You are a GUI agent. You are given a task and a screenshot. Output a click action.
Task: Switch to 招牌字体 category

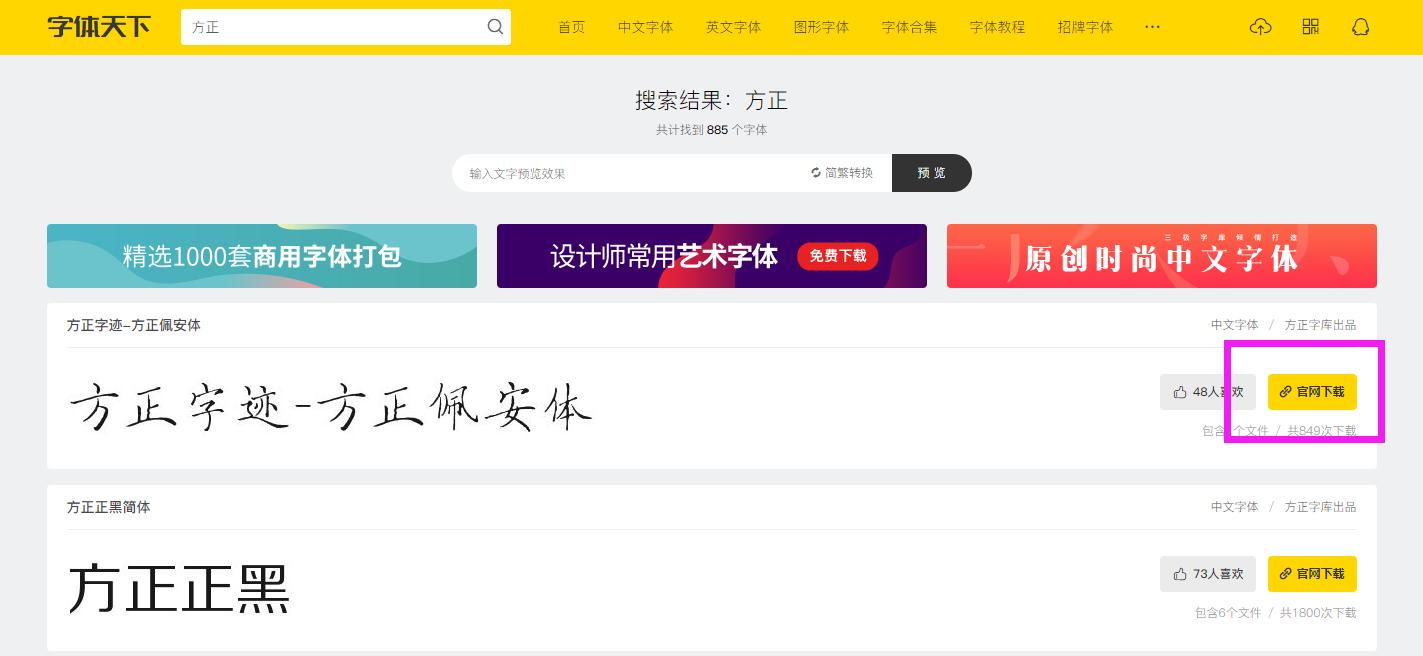coord(1085,27)
